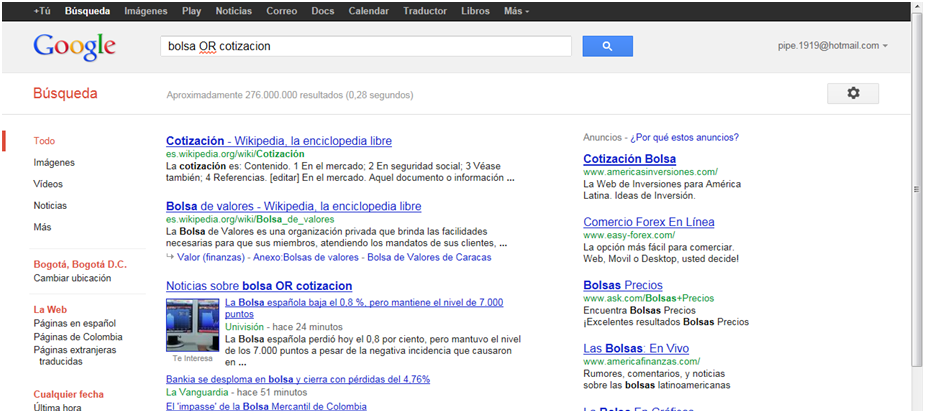Viewport: 925px width, 413px height.
Task: Open the pipe.1919@hotmail.com account dropdown
Action: tap(833, 45)
